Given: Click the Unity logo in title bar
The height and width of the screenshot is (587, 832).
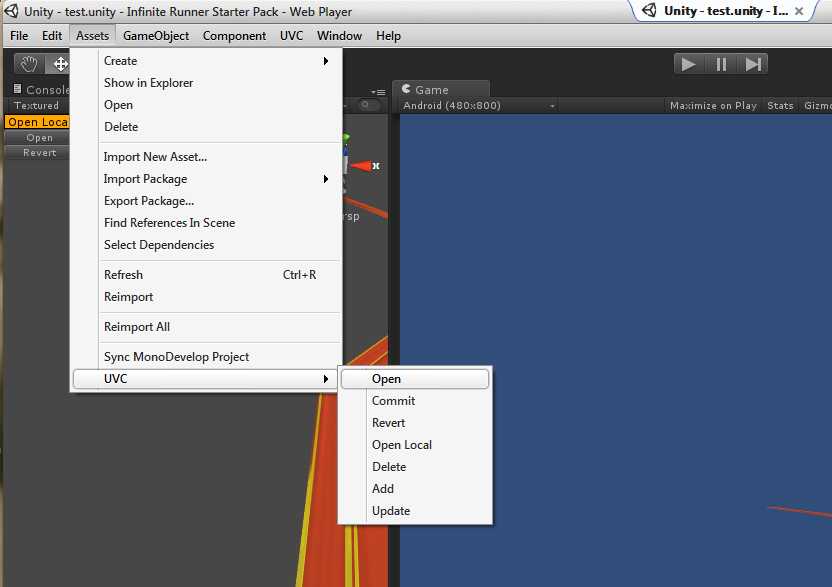Looking at the screenshot, I should coord(12,11).
